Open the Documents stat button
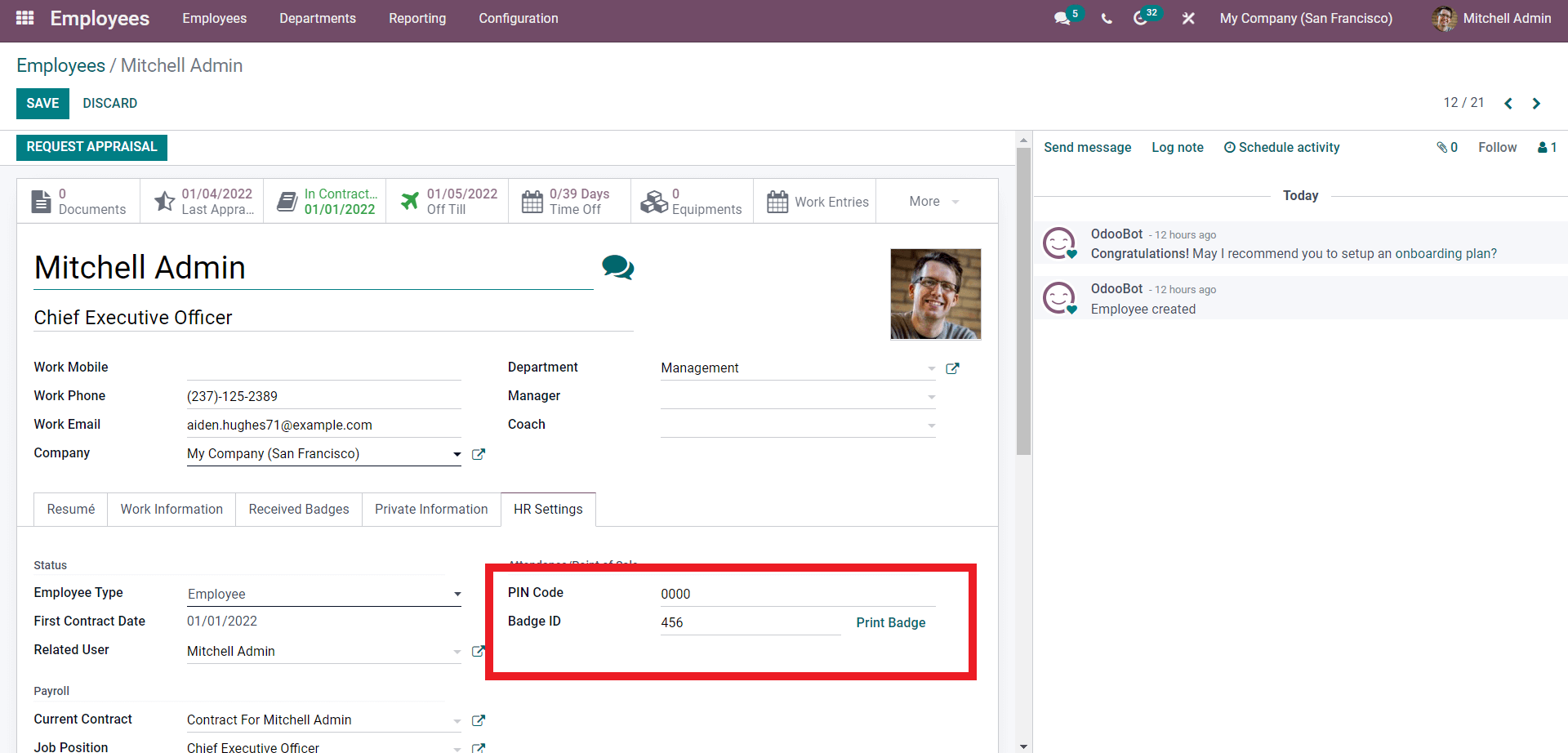This screenshot has height=753, width=1568. [x=78, y=201]
